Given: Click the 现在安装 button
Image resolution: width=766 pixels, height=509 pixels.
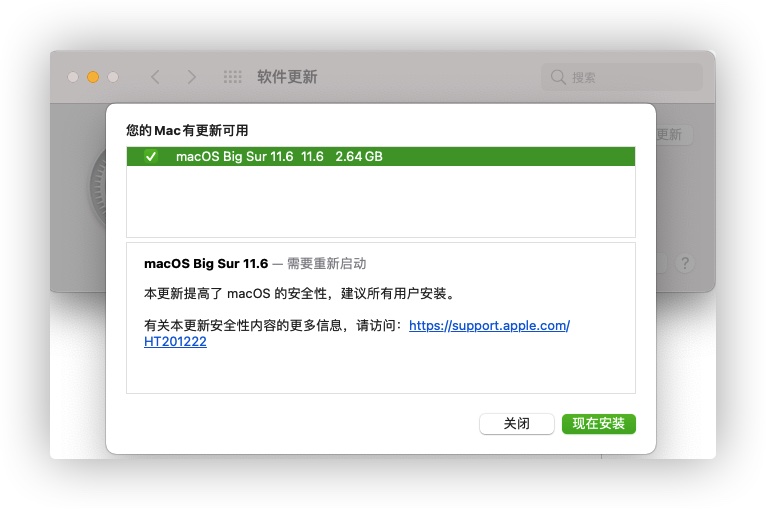Looking at the screenshot, I should click(x=598, y=424).
